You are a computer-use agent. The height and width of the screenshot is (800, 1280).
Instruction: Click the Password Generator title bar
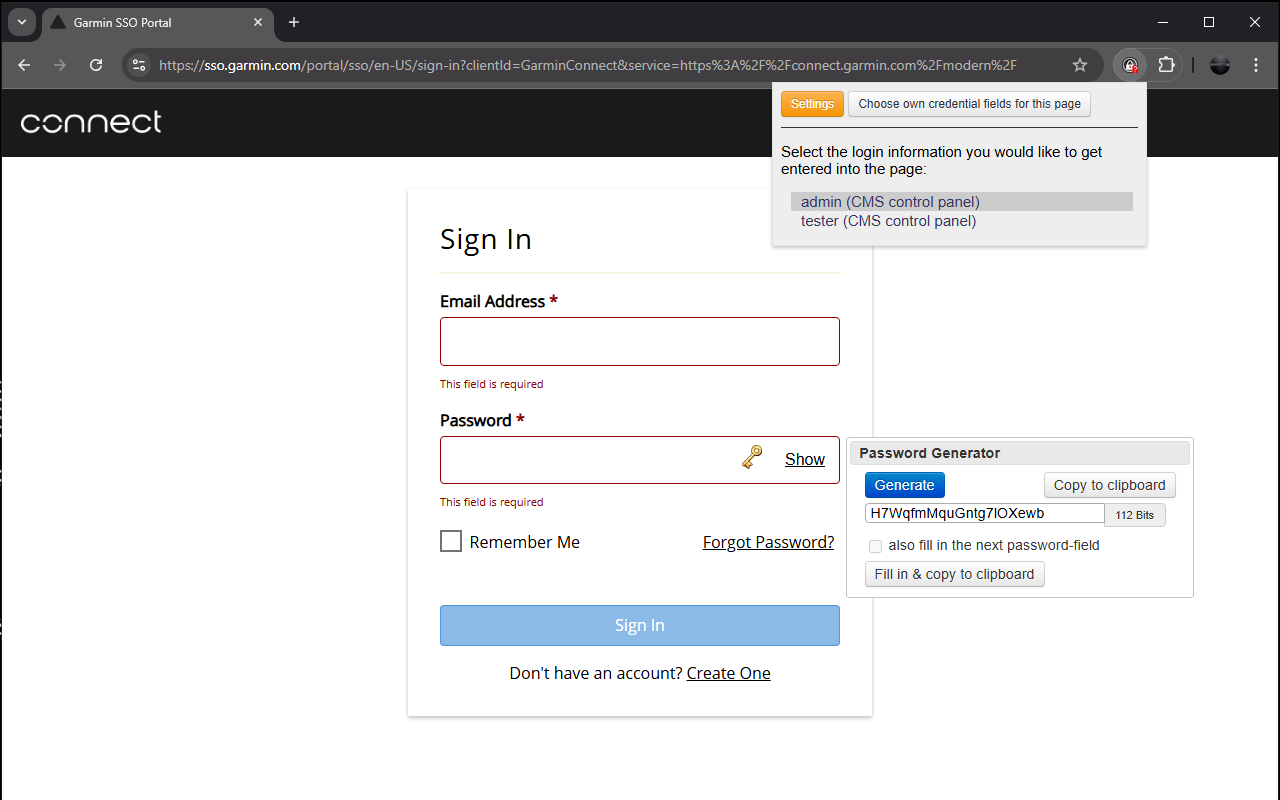[1020, 453]
